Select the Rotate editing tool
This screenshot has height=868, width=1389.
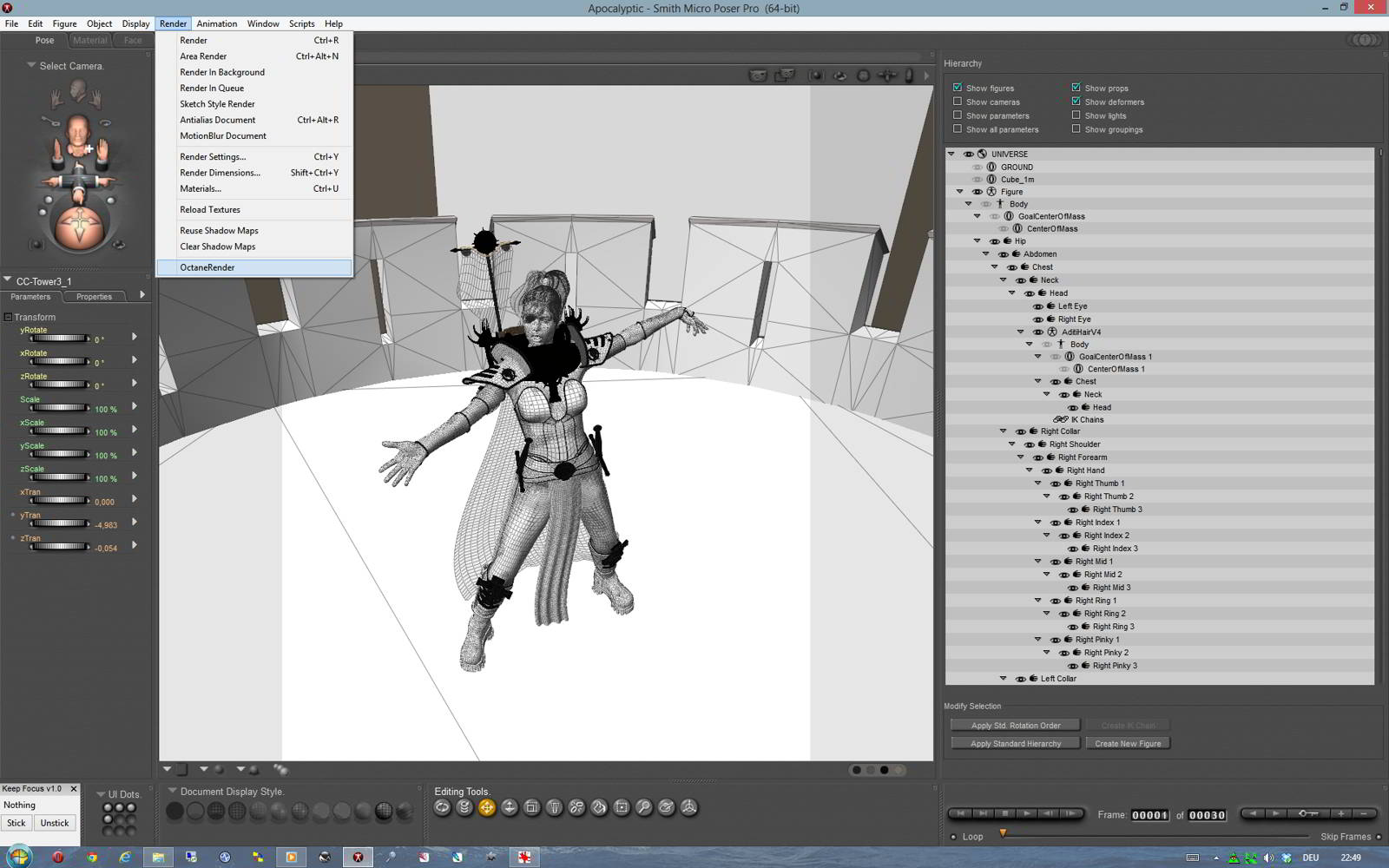(442, 808)
